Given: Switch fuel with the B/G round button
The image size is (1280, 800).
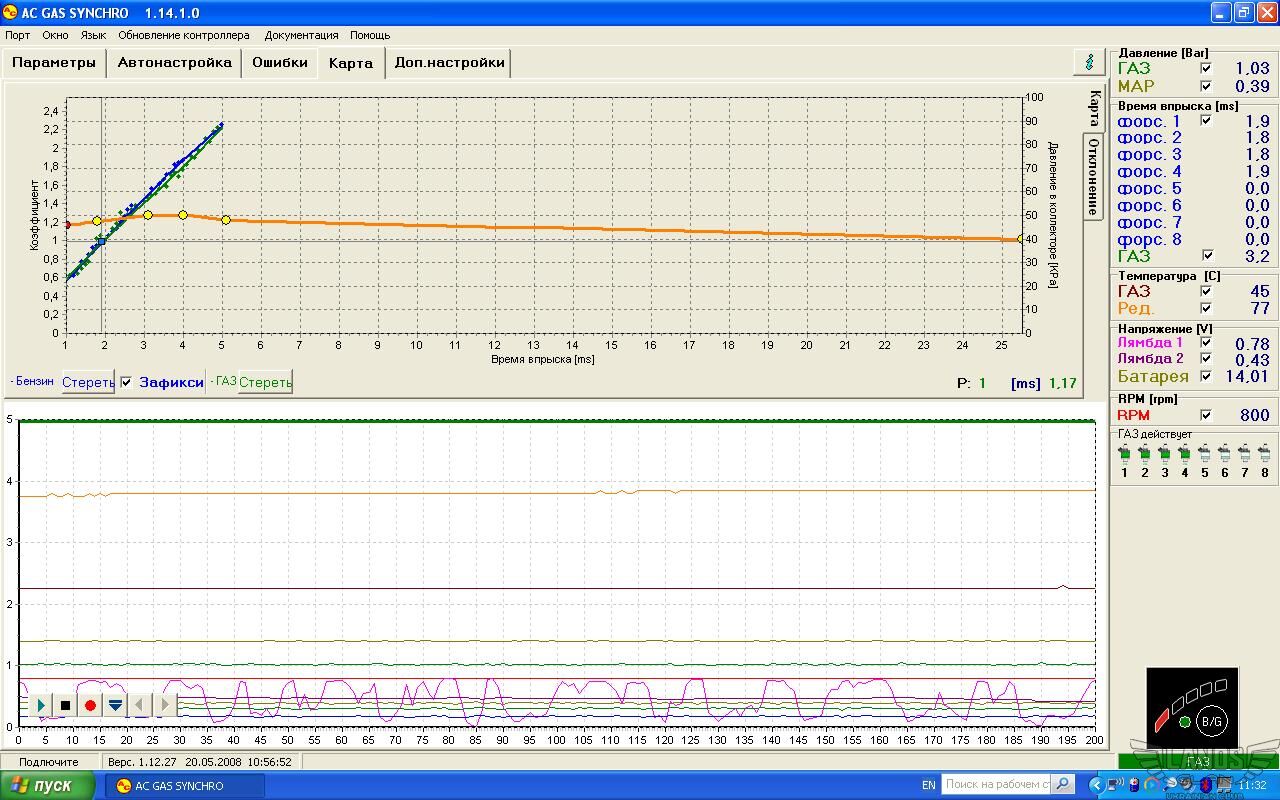Looking at the screenshot, I should 1211,720.
